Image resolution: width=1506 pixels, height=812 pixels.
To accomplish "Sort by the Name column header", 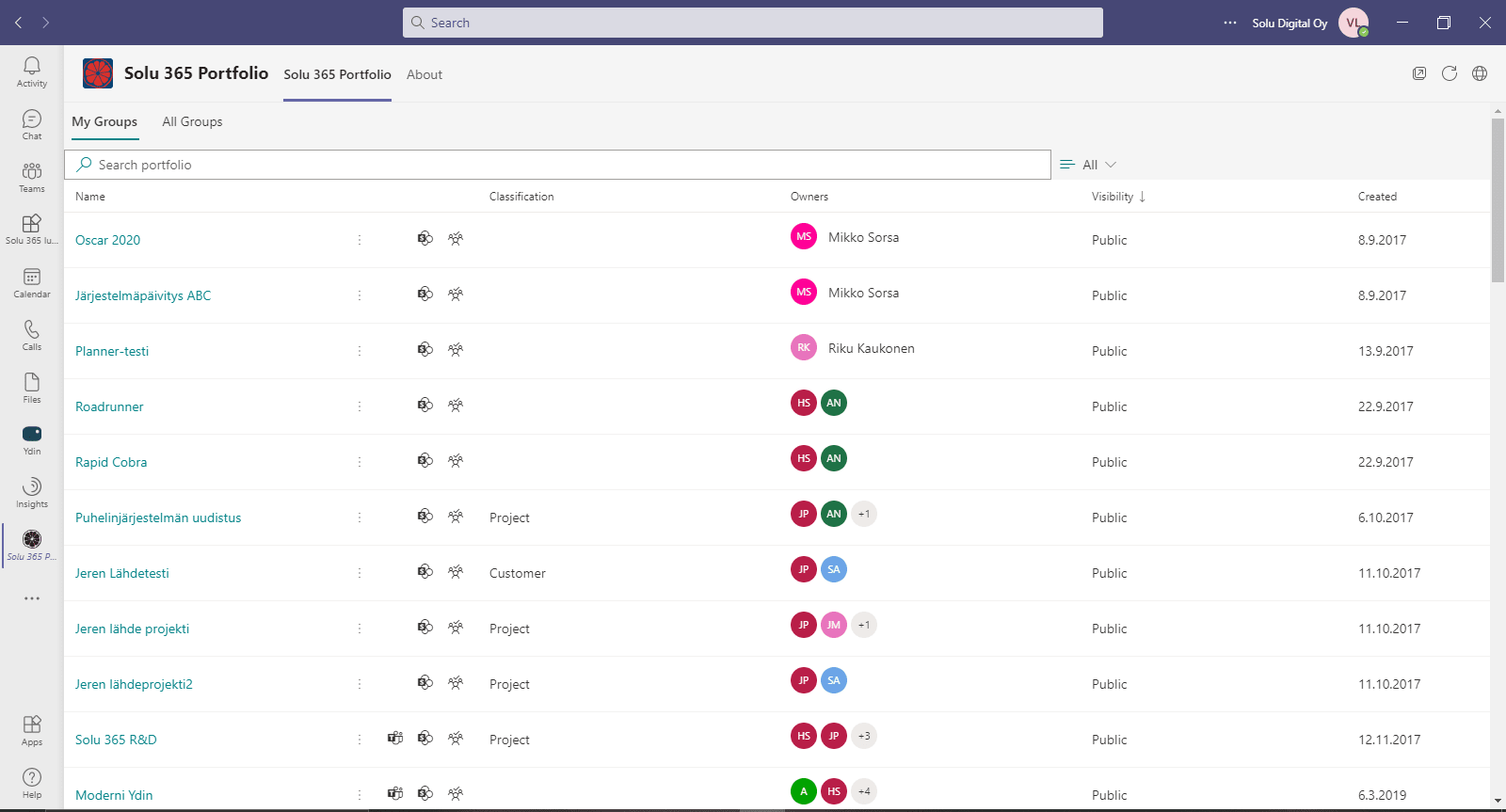I will [90, 197].
